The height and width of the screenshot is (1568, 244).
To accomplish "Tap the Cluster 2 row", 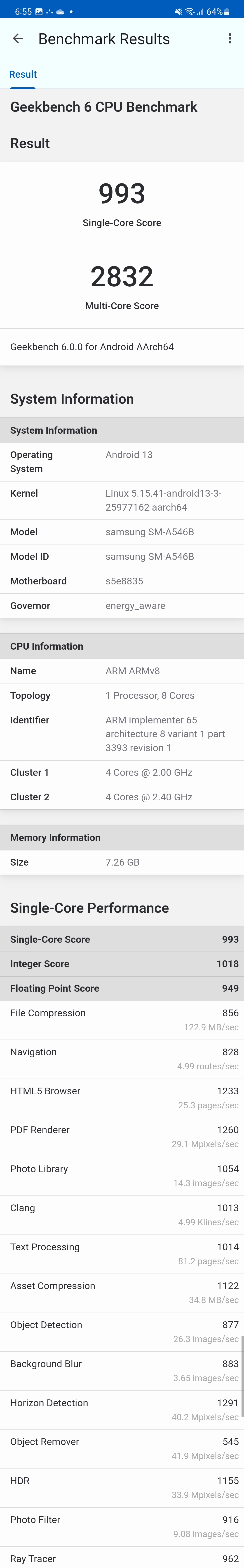I will click(x=122, y=797).
